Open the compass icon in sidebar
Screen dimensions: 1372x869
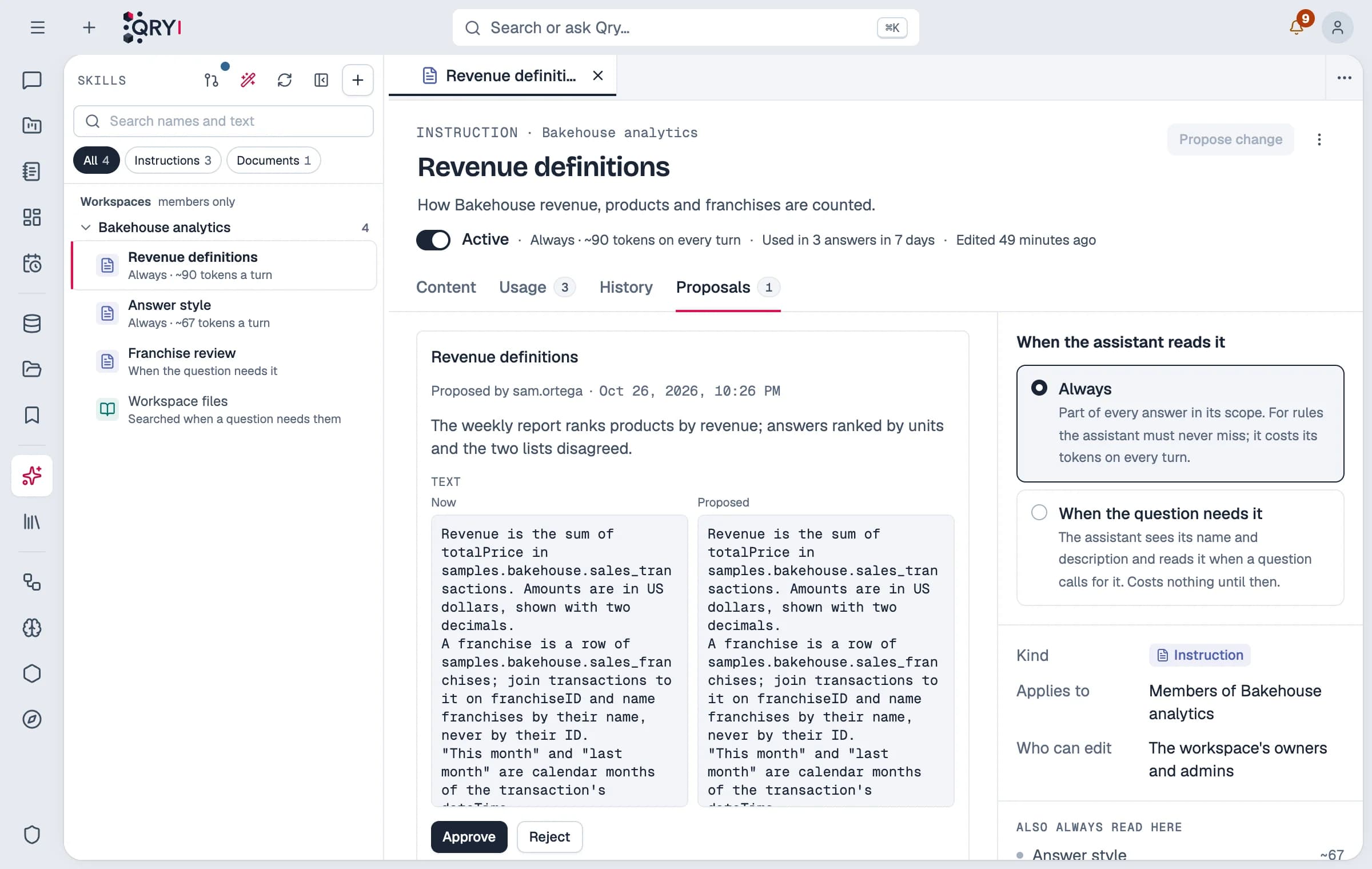coord(32,719)
